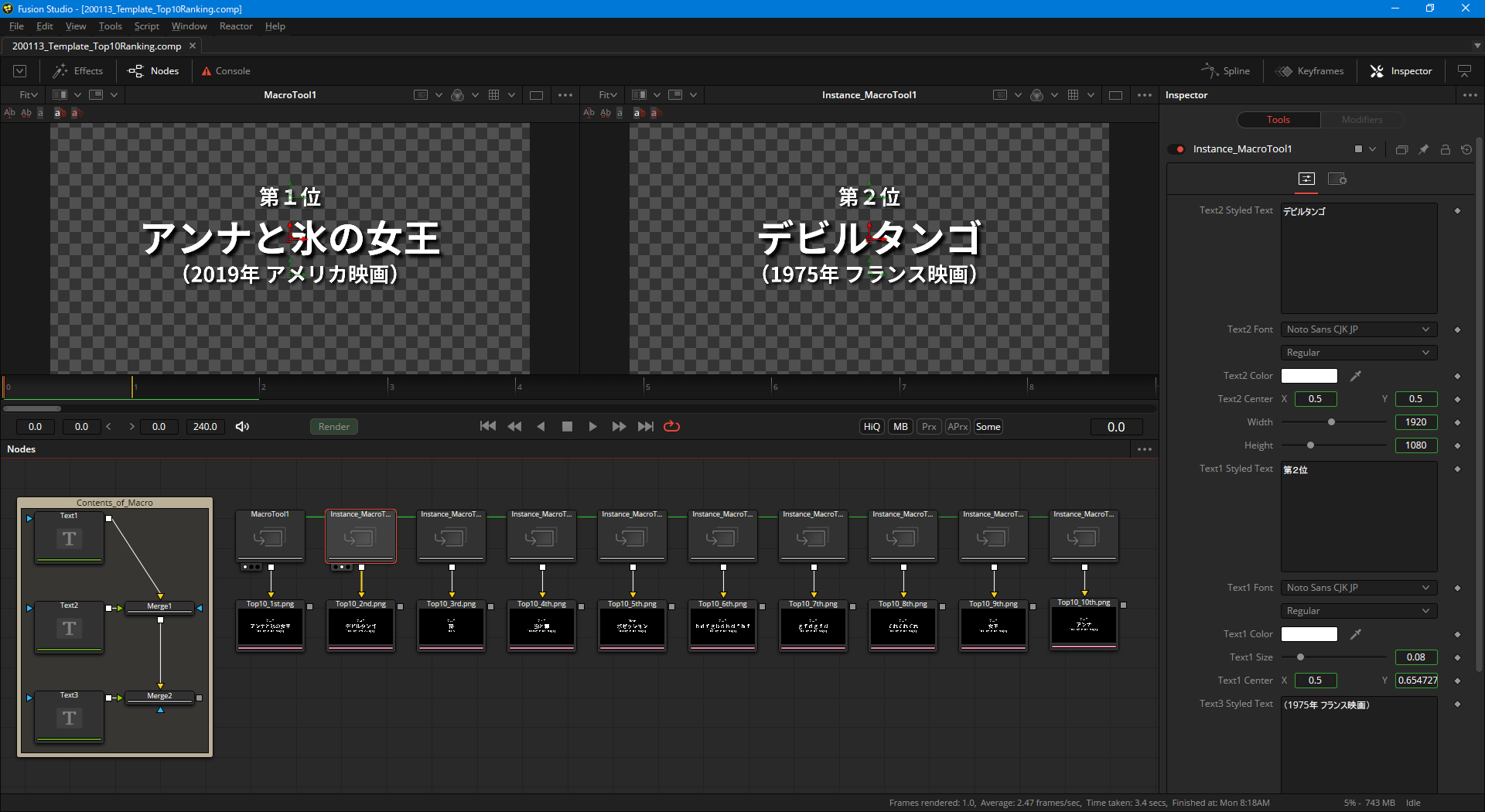Open the Text2 font style Regular dropdown
The width and height of the screenshot is (1485, 812).
tap(1359, 353)
